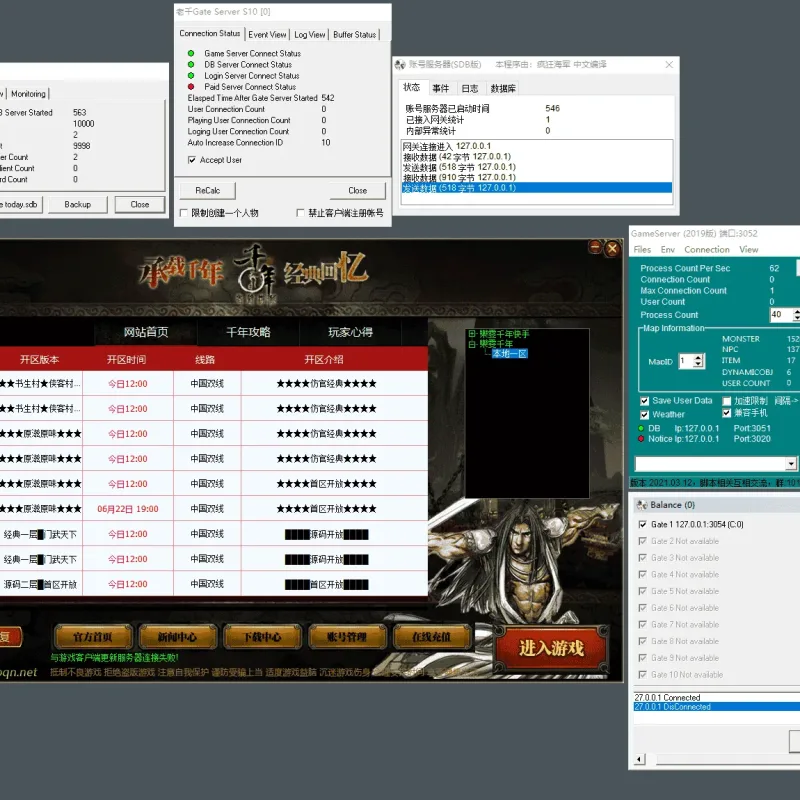Screen dimensions: 800x800
Task: Open the empty combo box in GameServer
Action: (791, 463)
